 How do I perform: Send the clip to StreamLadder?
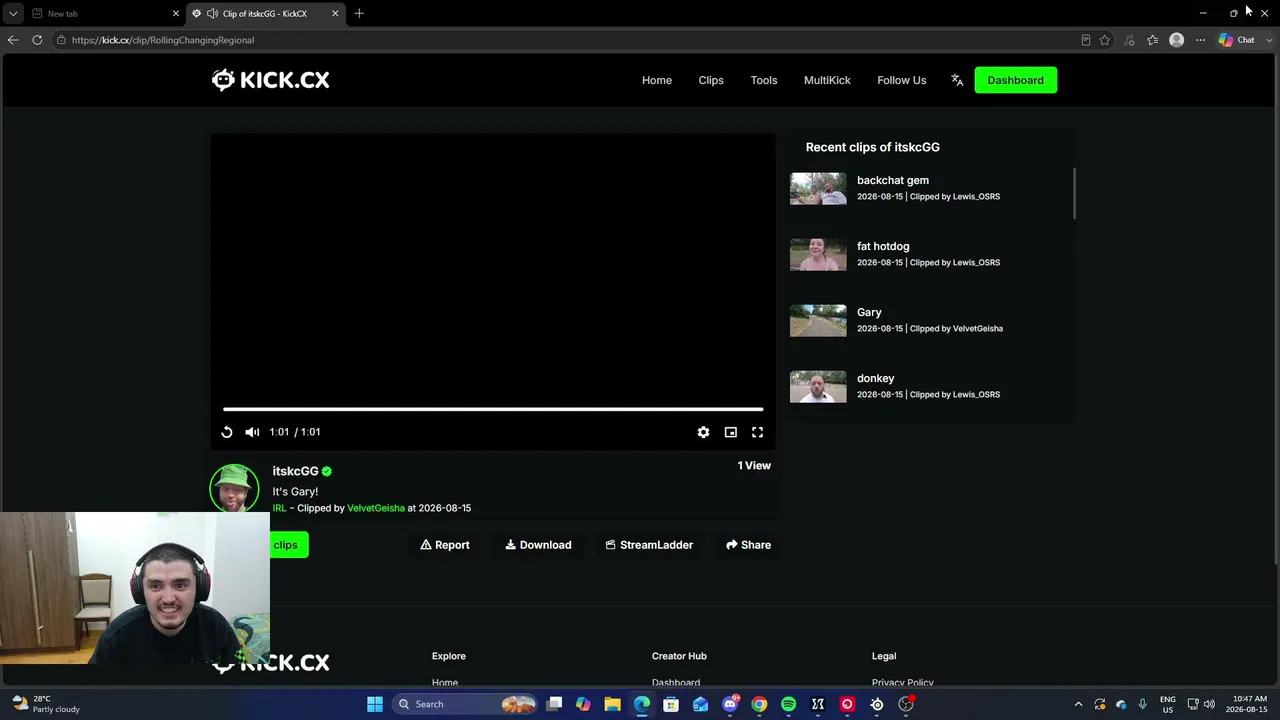click(649, 545)
